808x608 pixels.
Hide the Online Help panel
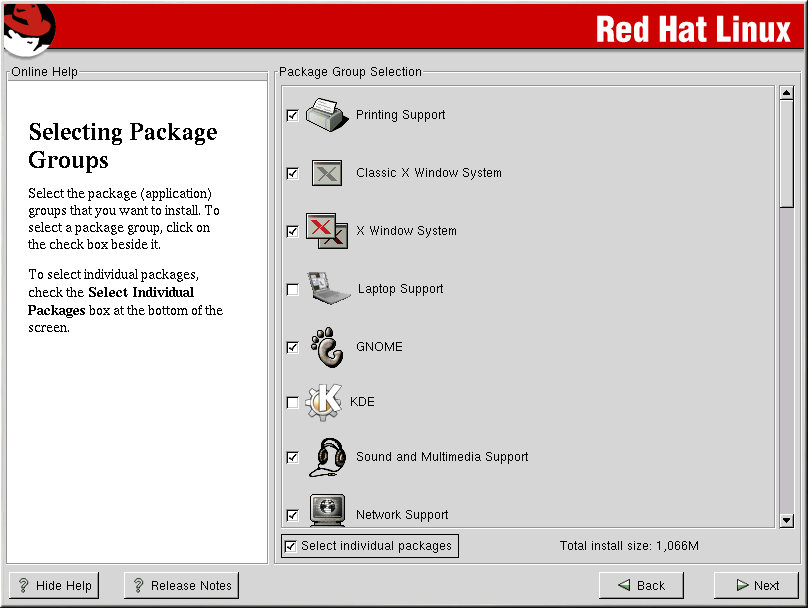click(54, 585)
